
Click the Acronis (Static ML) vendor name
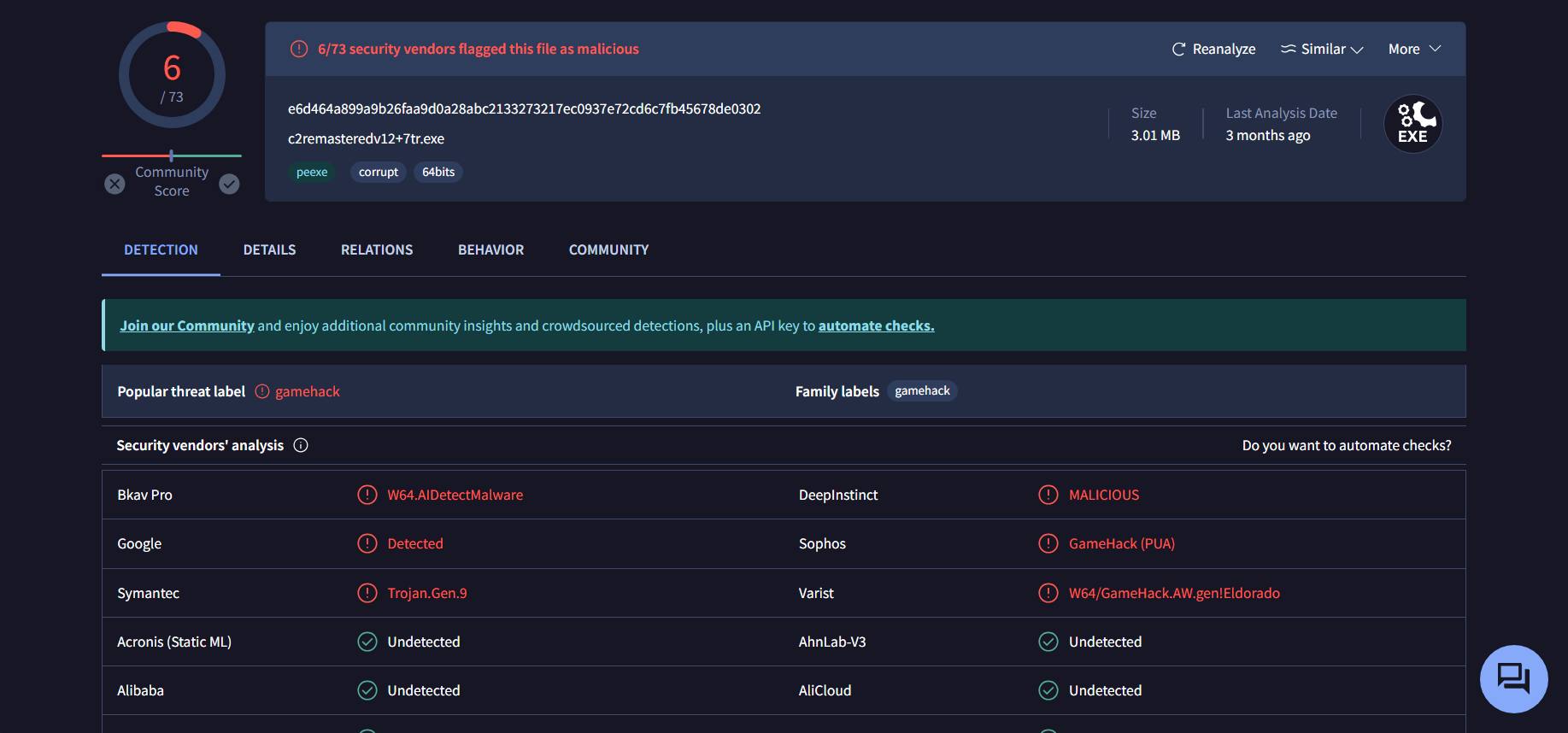click(x=174, y=642)
